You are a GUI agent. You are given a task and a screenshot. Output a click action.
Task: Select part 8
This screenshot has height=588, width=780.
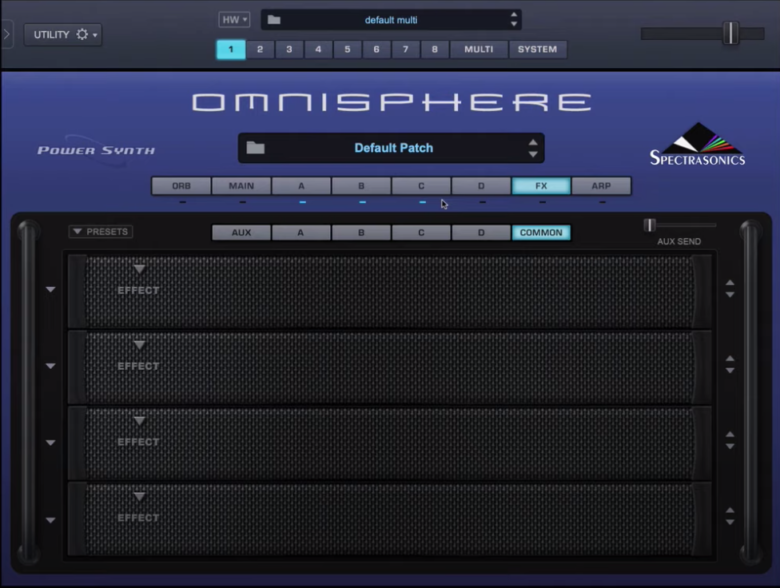click(435, 49)
